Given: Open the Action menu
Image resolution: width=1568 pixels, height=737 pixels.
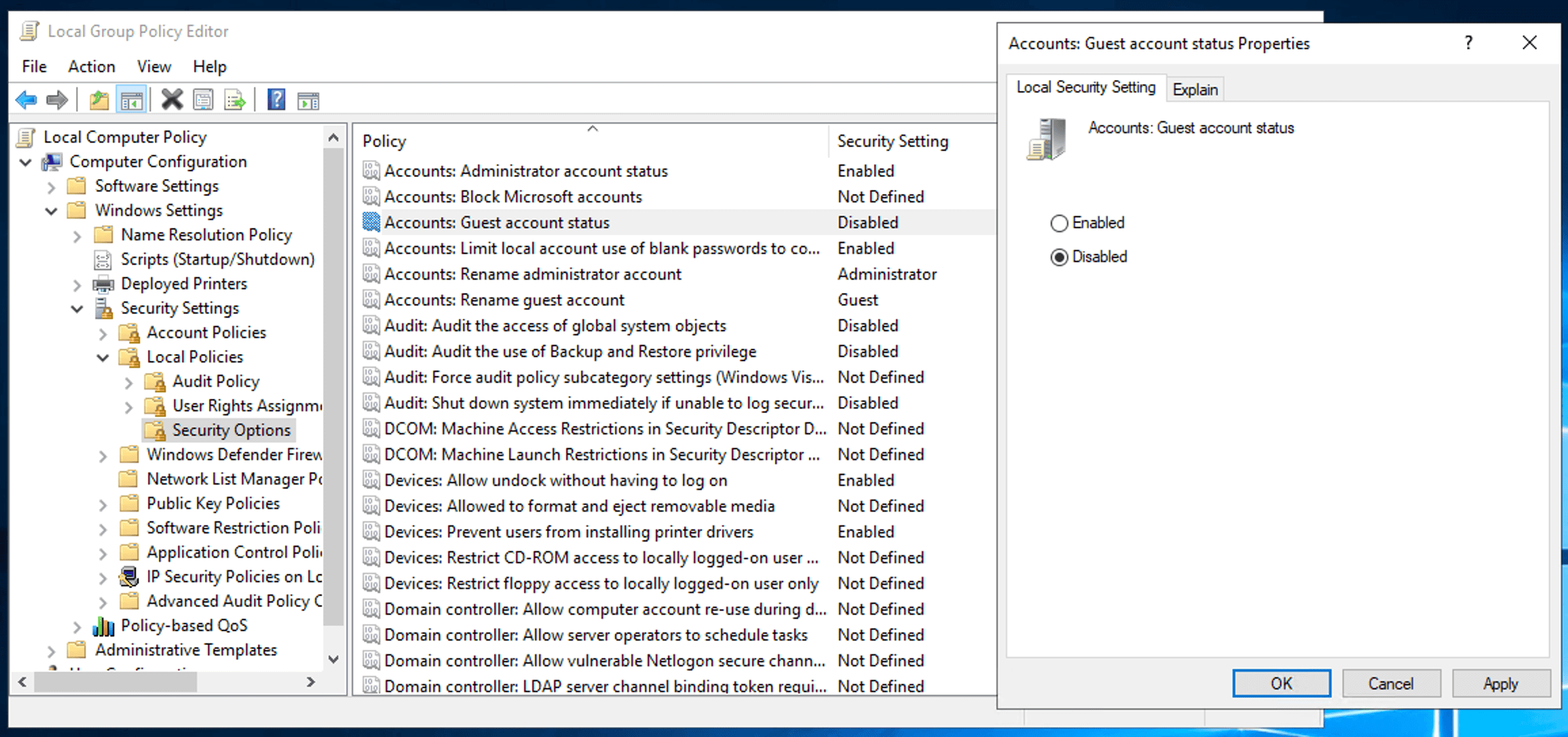Looking at the screenshot, I should pyautogui.click(x=91, y=66).
